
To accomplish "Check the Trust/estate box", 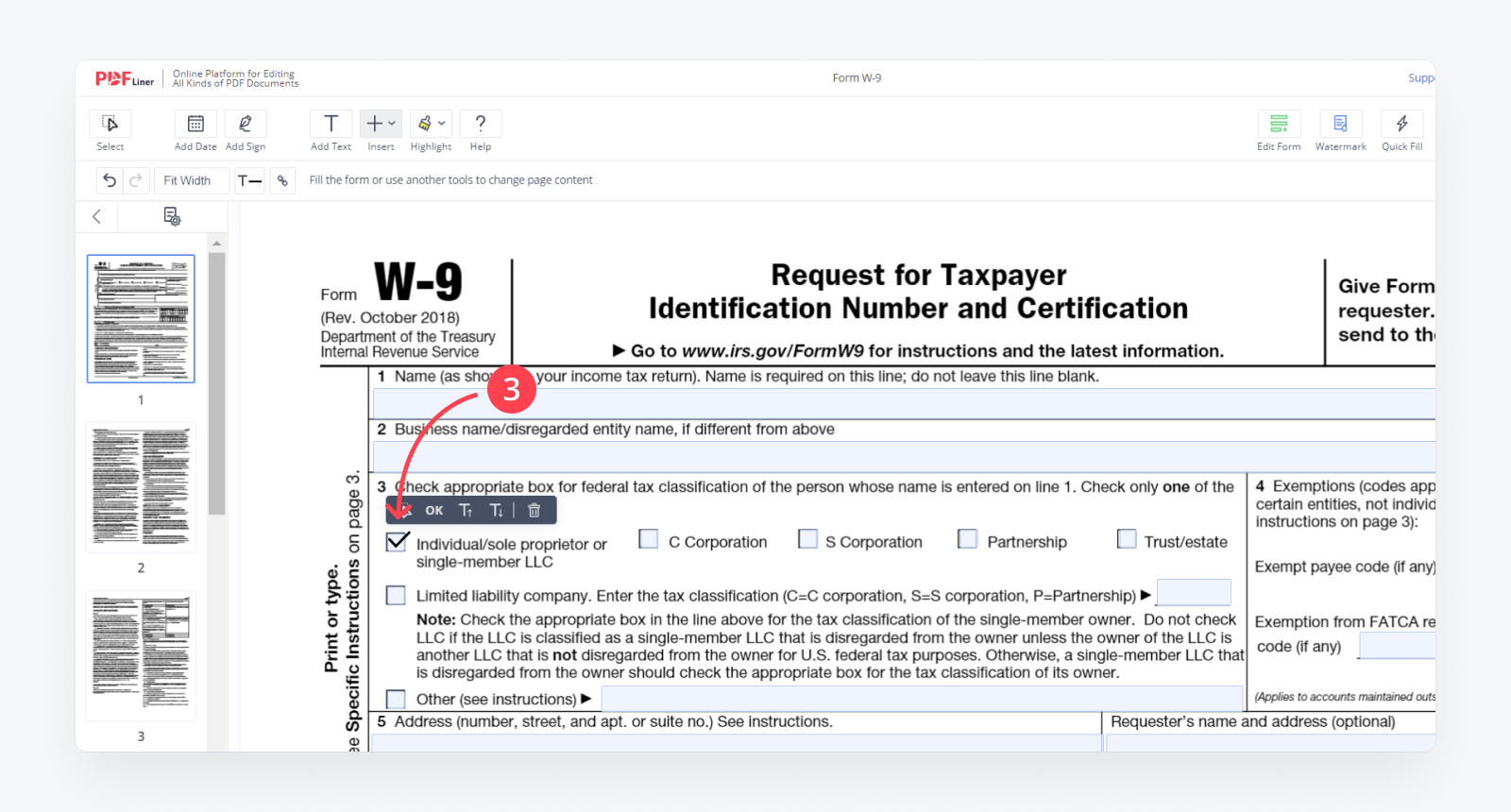I will point(1127,539).
